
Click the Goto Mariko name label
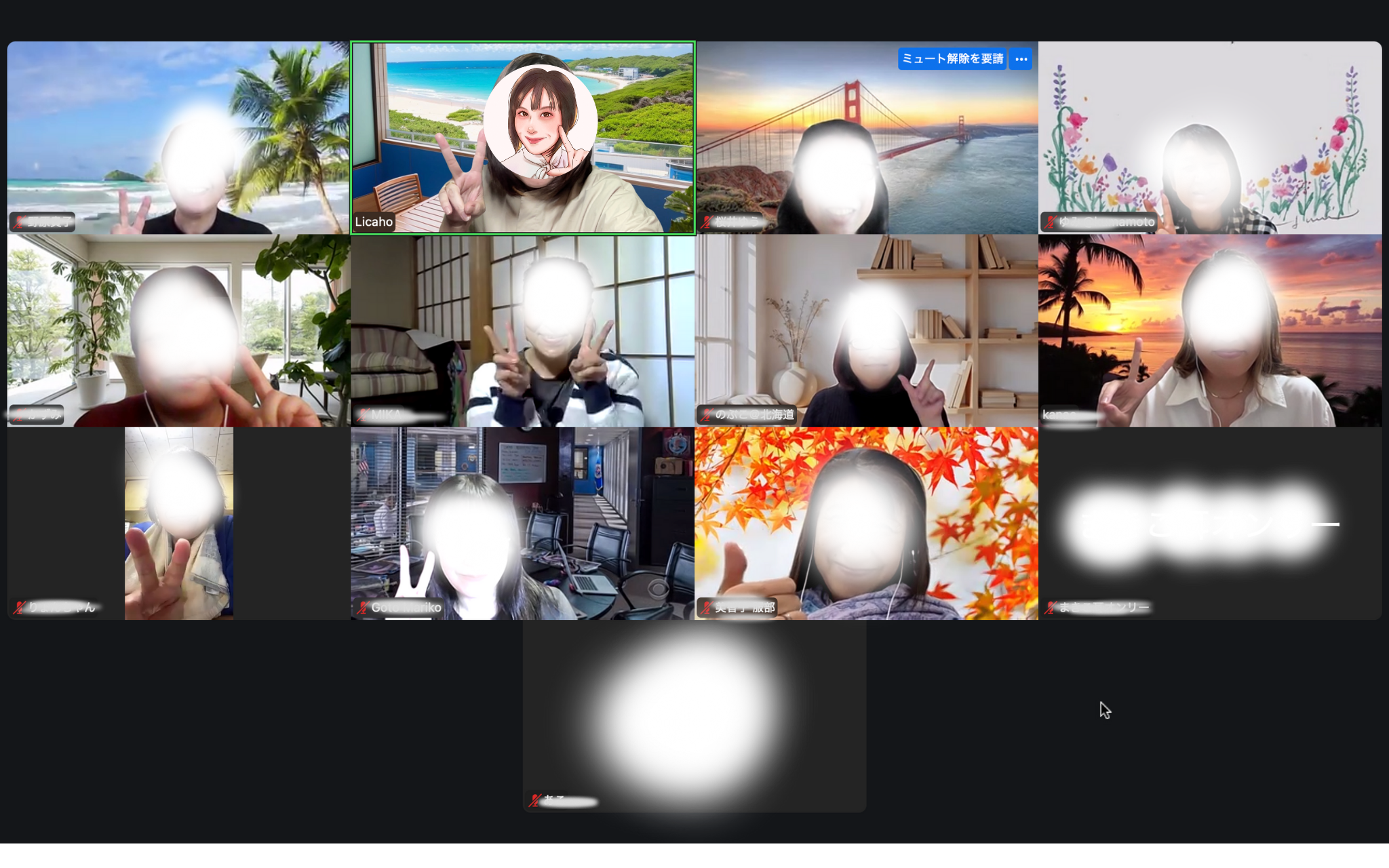pos(406,608)
